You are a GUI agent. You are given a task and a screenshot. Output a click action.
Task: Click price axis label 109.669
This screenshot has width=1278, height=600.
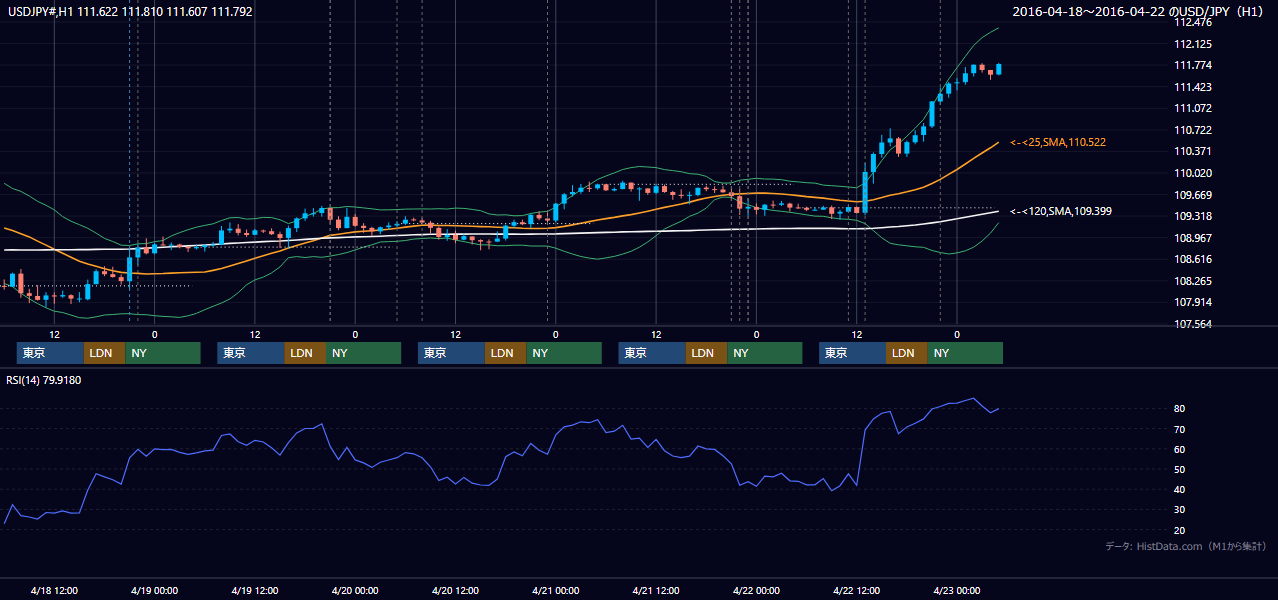[x=1193, y=195]
